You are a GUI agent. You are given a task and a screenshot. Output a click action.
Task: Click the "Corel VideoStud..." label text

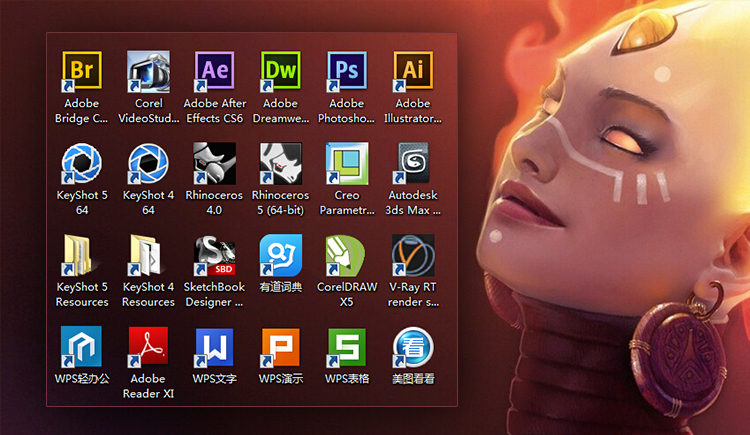click(148, 111)
